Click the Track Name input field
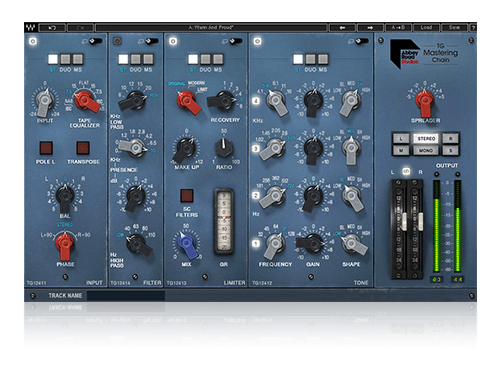This screenshot has height=370, width=500. (x=126, y=296)
